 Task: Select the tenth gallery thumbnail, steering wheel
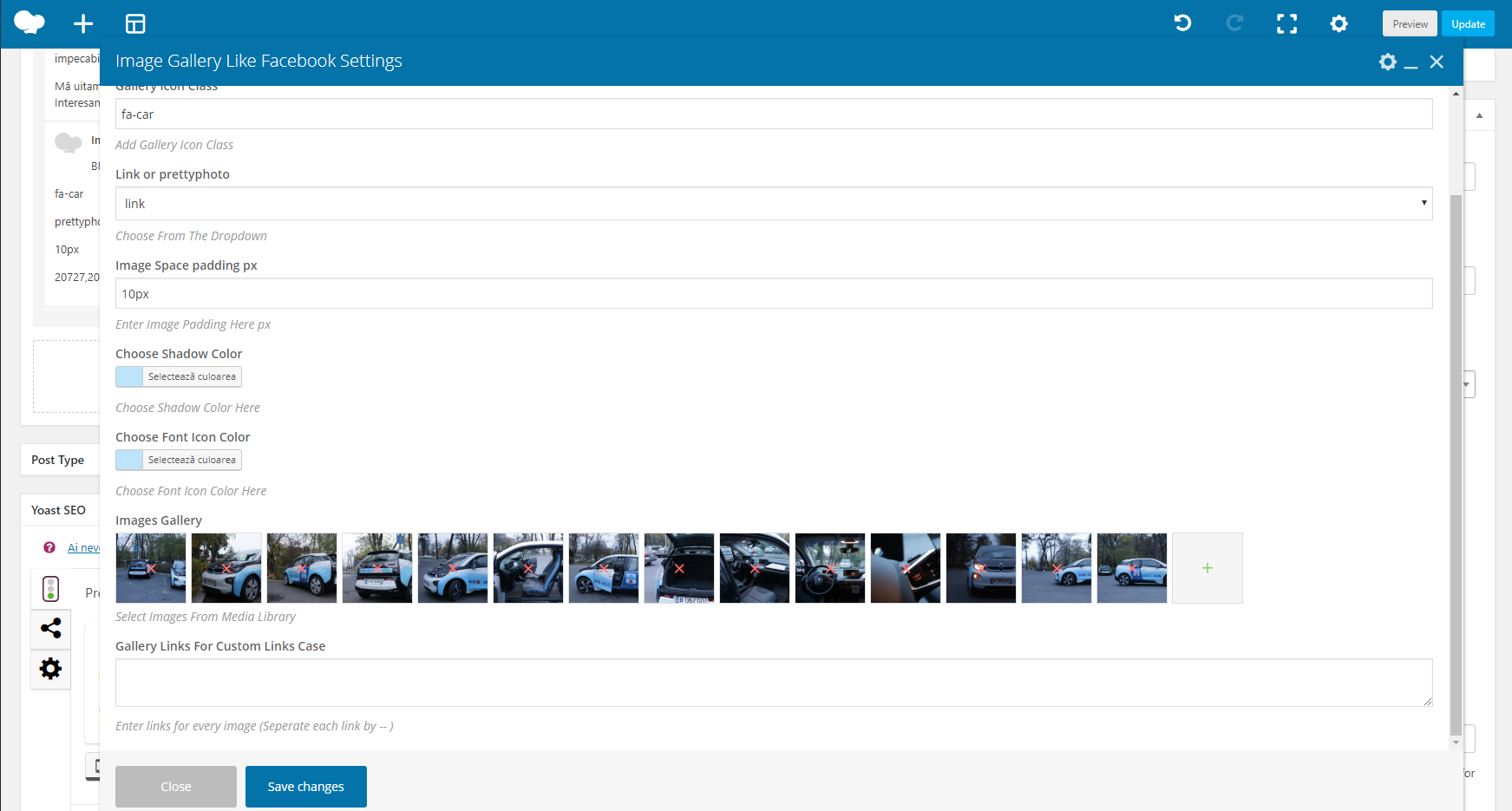pyautogui.click(x=830, y=568)
